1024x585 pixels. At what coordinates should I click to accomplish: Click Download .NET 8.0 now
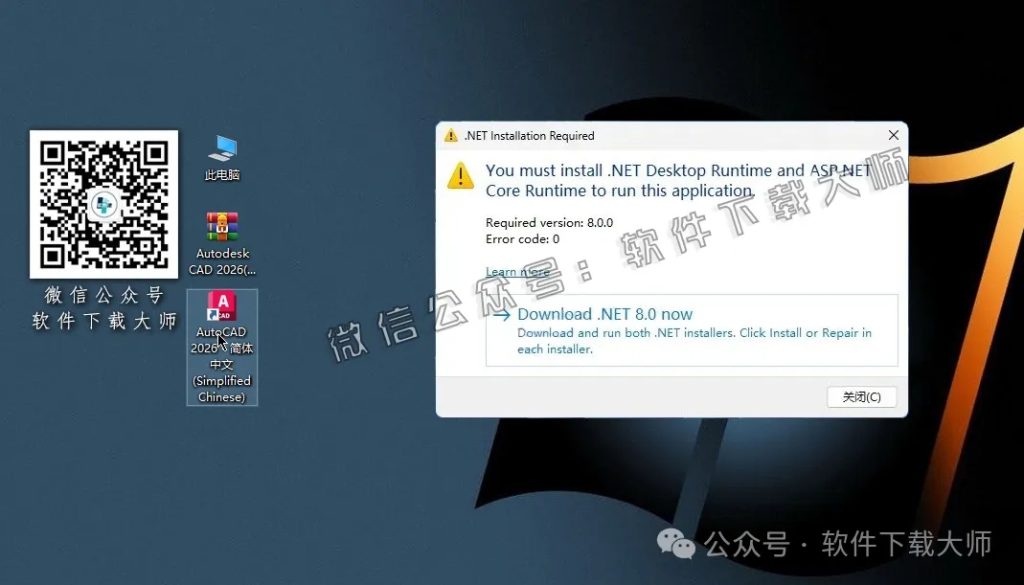pos(604,313)
